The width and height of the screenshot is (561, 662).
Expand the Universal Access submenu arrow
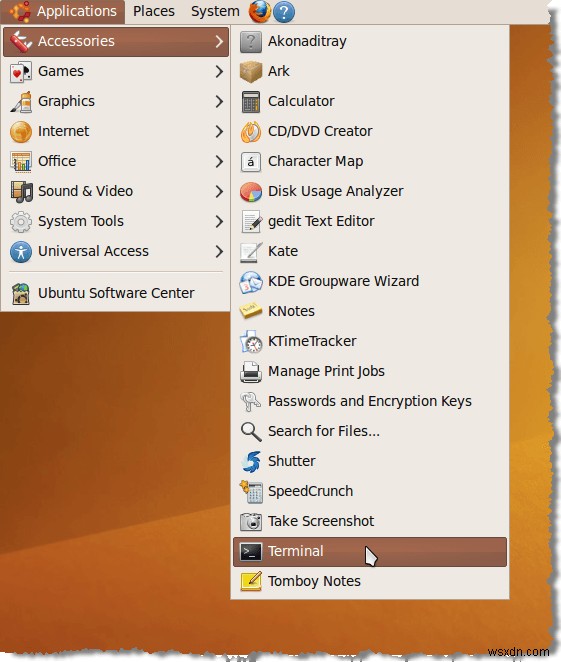pos(219,251)
